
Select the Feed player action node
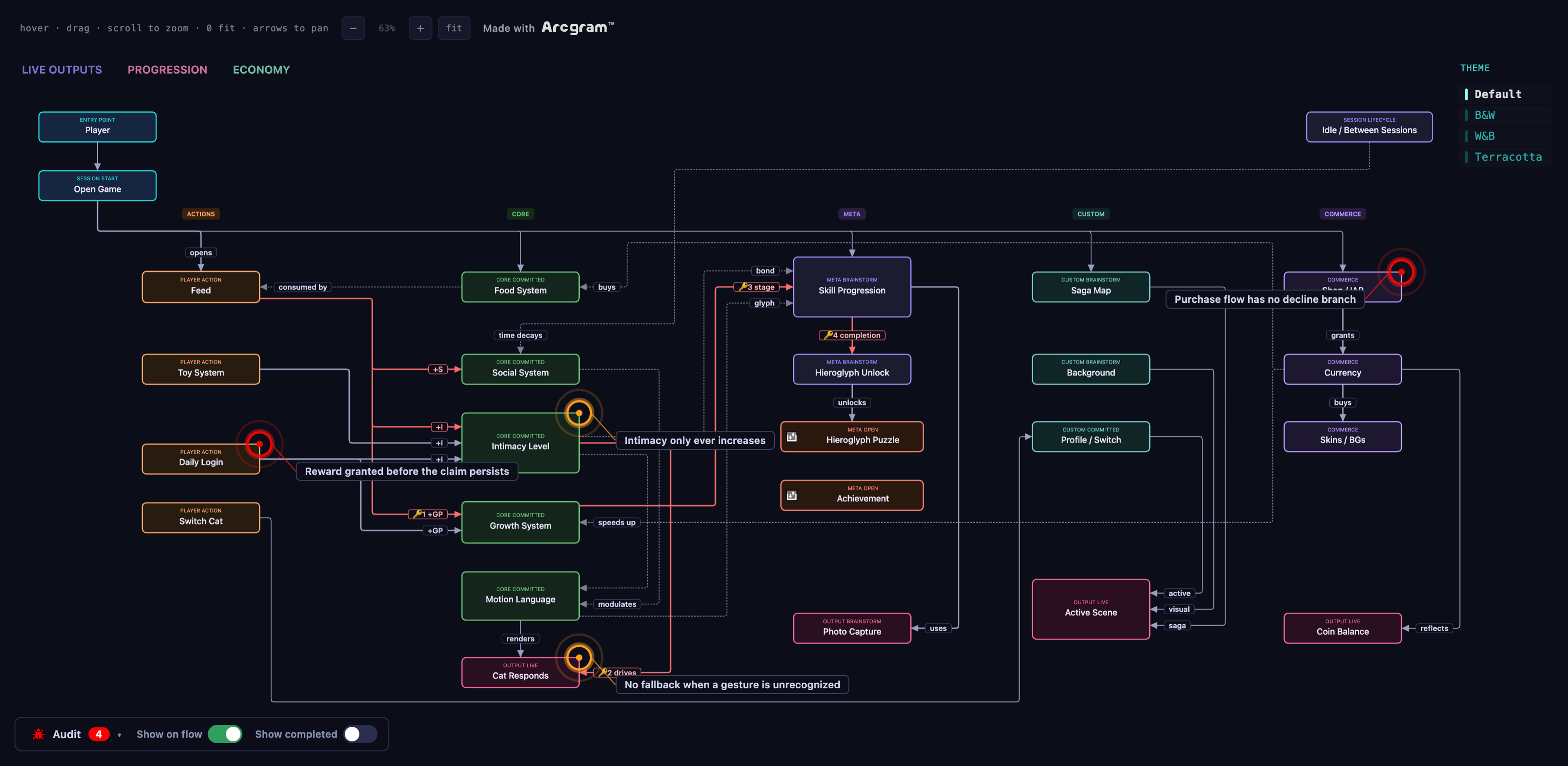click(201, 287)
